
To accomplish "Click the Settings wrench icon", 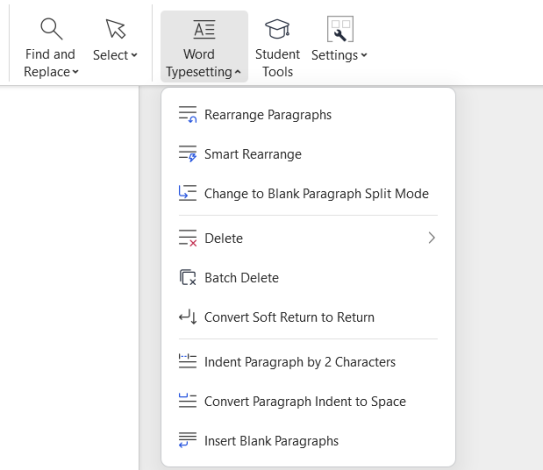I will tap(340, 29).
